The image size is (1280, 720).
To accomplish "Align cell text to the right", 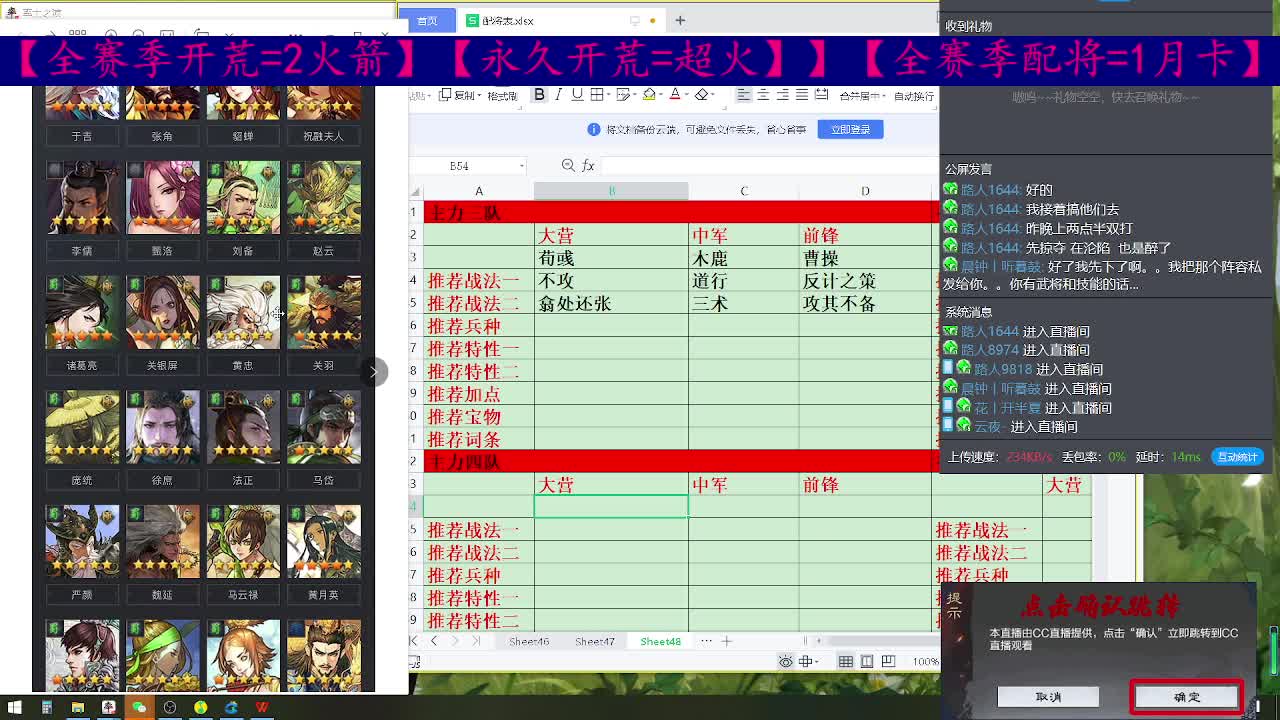I will coord(782,95).
